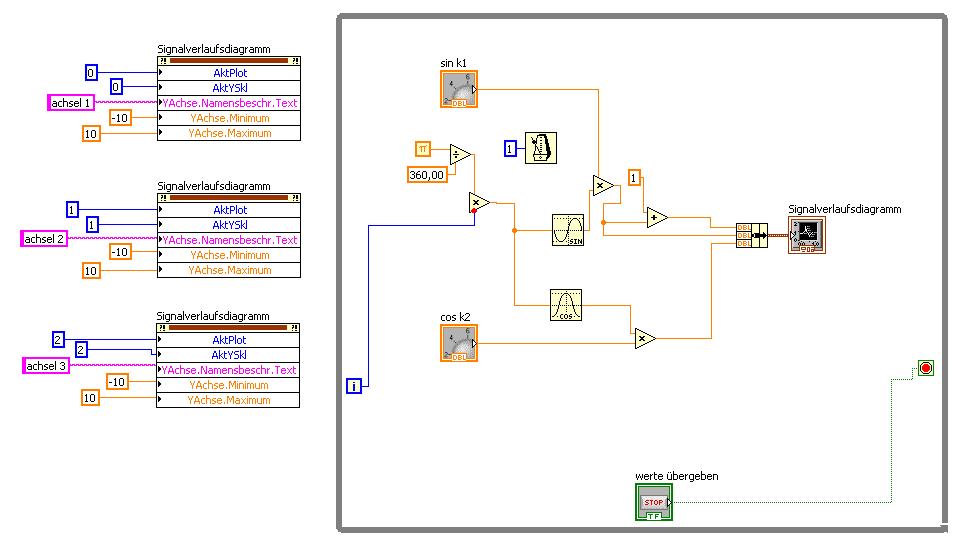Click YAchse.Maximum in second property node
Screen dimensions: 974x556
[229, 270]
